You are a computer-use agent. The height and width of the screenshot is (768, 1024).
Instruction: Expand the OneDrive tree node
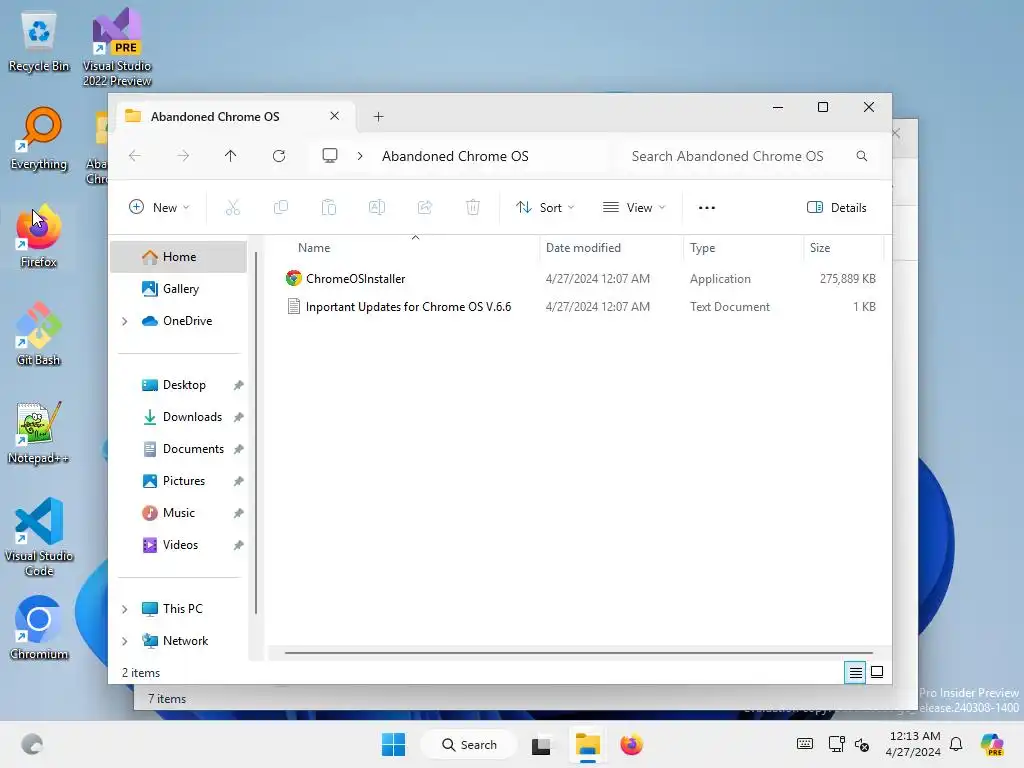125,321
